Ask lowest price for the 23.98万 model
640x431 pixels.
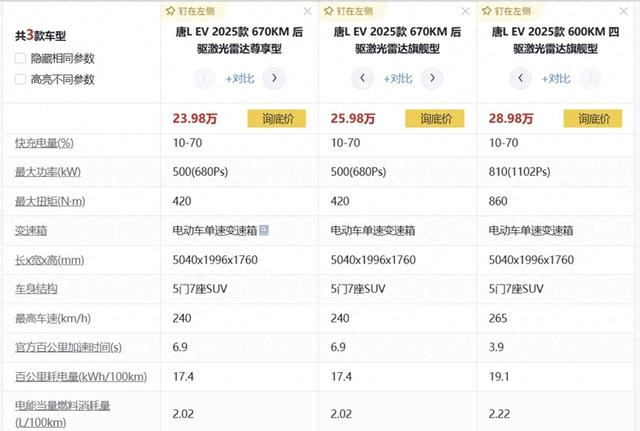277,118
